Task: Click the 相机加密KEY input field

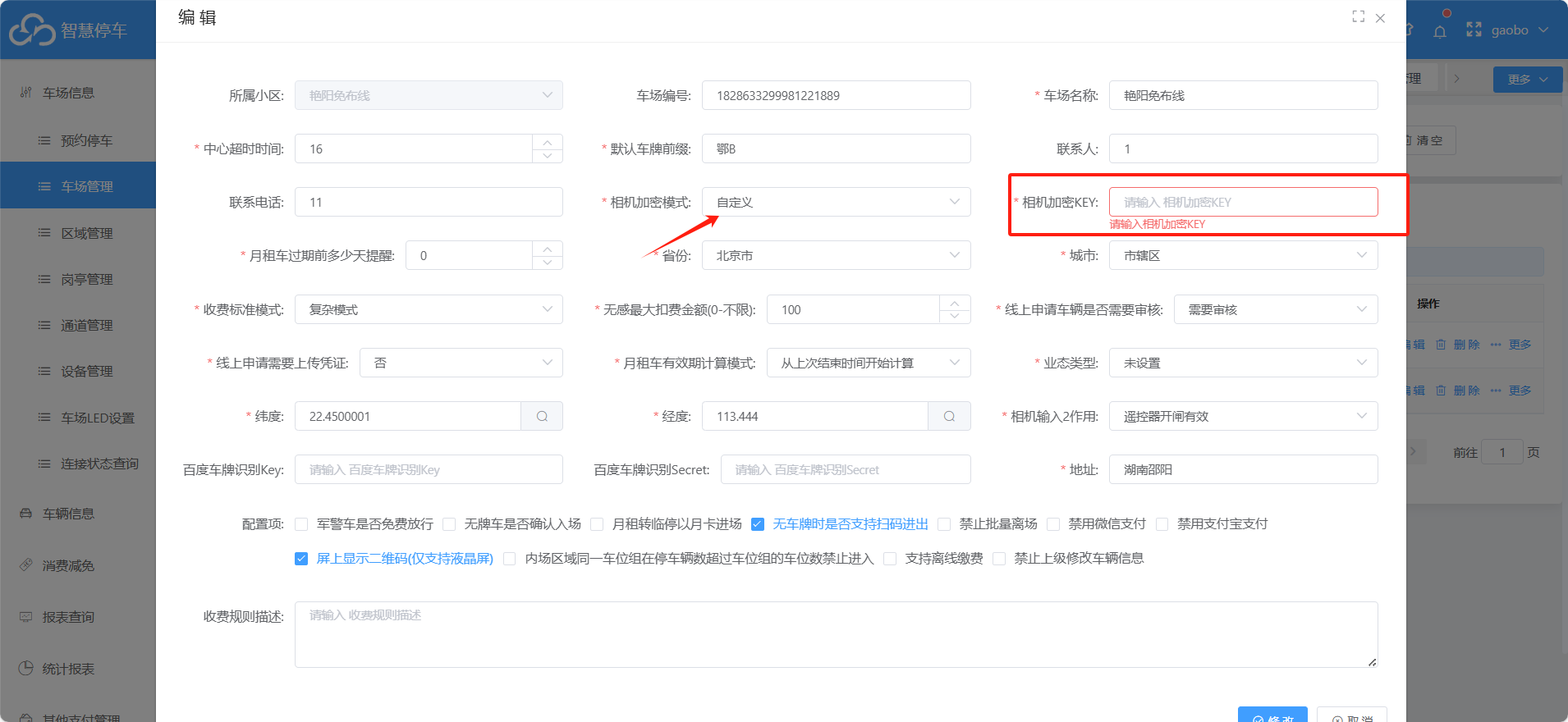Action: click(x=1243, y=202)
